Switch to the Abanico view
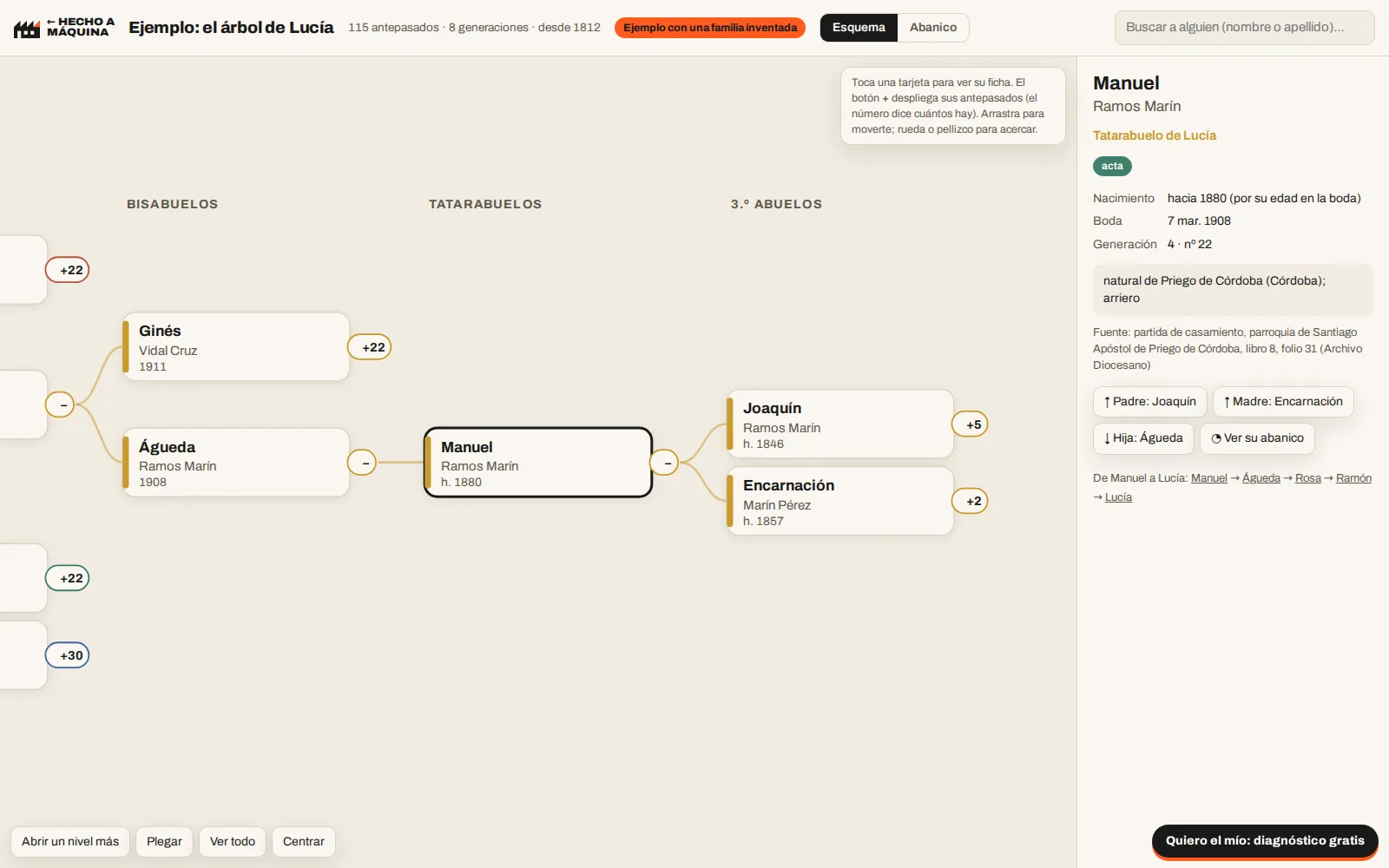The image size is (1389, 868). click(x=933, y=28)
